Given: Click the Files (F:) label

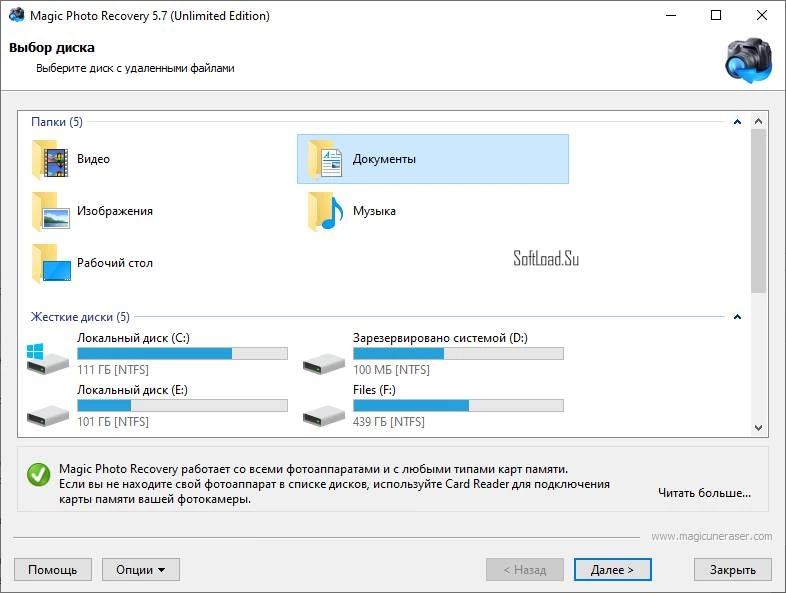Looking at the screenshot, I should (374, 390).
